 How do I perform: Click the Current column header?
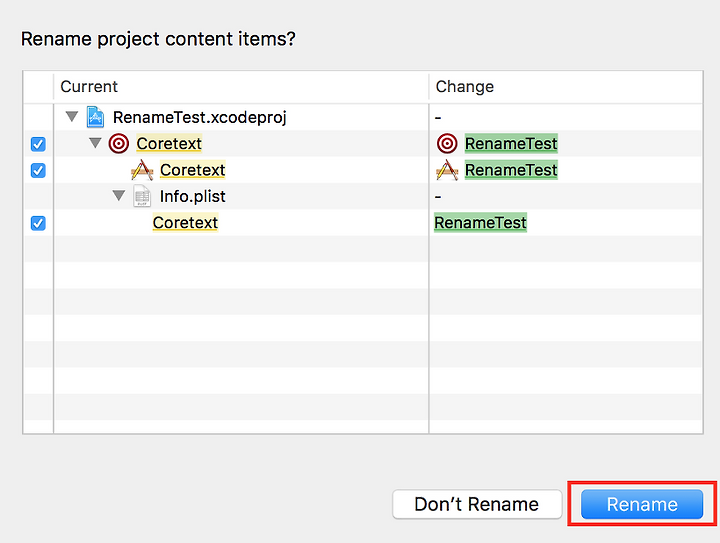click(x=241, y=87)
